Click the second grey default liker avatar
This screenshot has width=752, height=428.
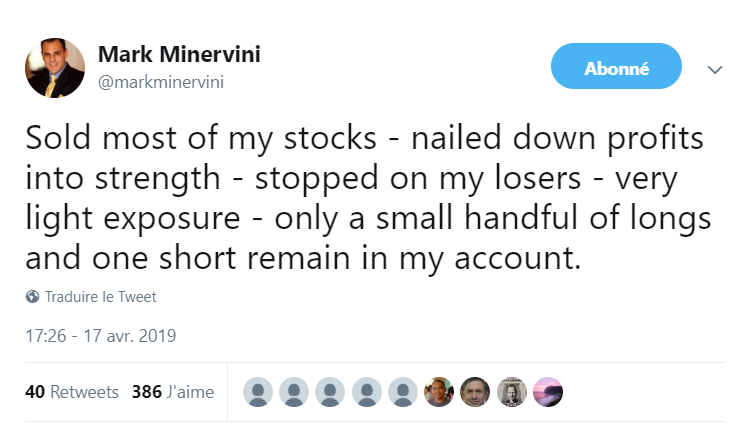tap(295, 392)
